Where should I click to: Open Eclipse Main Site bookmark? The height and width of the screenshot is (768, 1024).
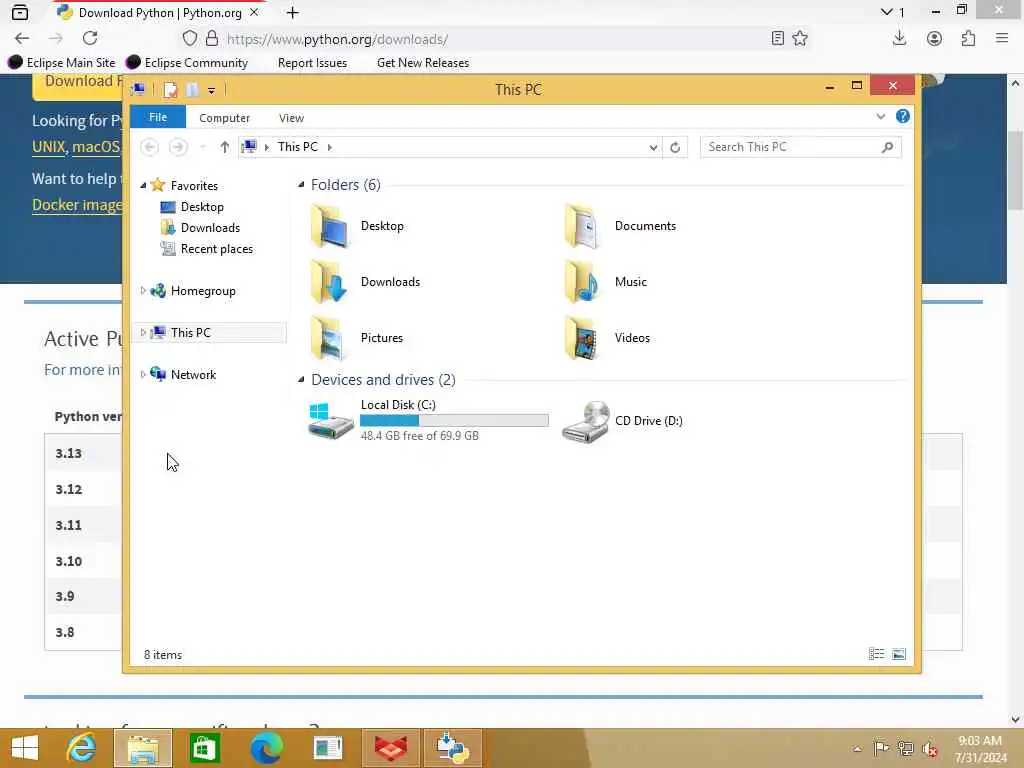point(61,63)
